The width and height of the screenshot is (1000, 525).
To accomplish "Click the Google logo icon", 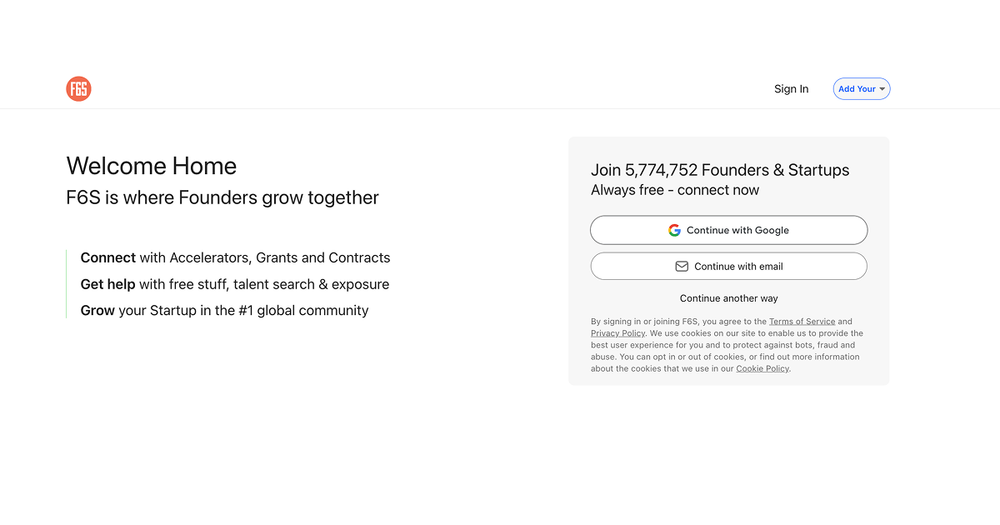I will point(675,230).
